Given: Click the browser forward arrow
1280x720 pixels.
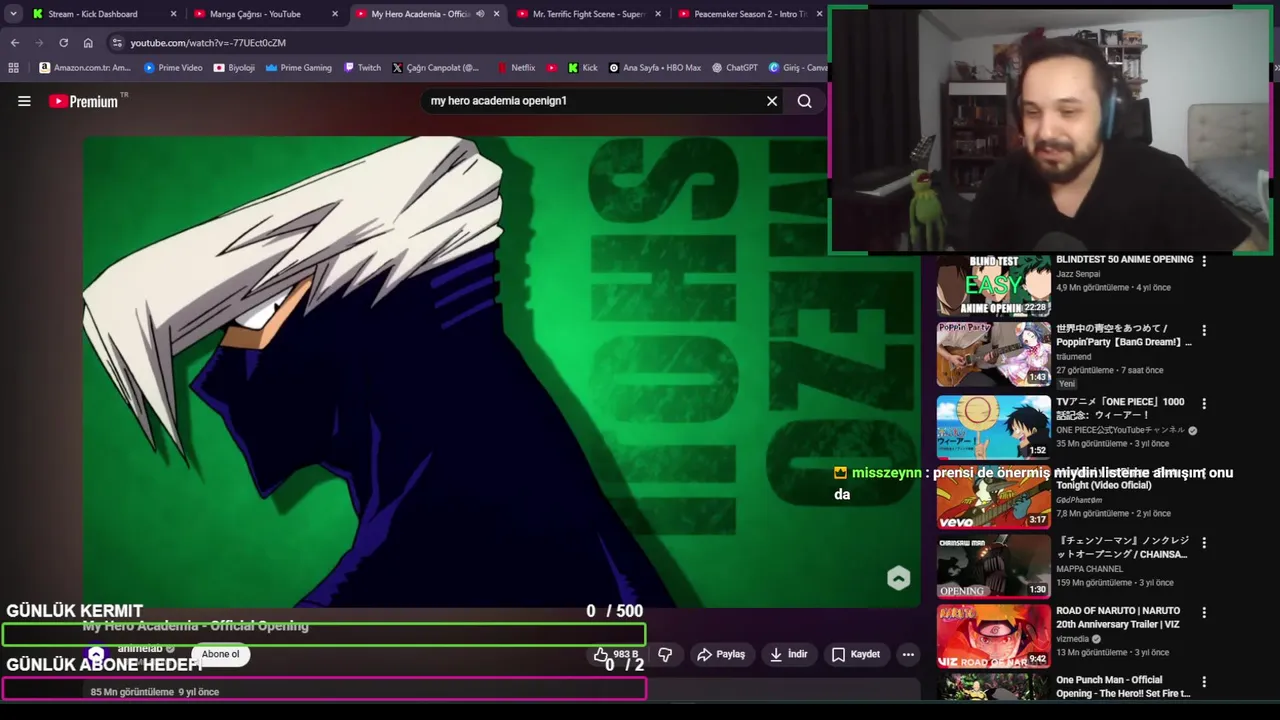Looking at the screenshot, I should point(39,43).
